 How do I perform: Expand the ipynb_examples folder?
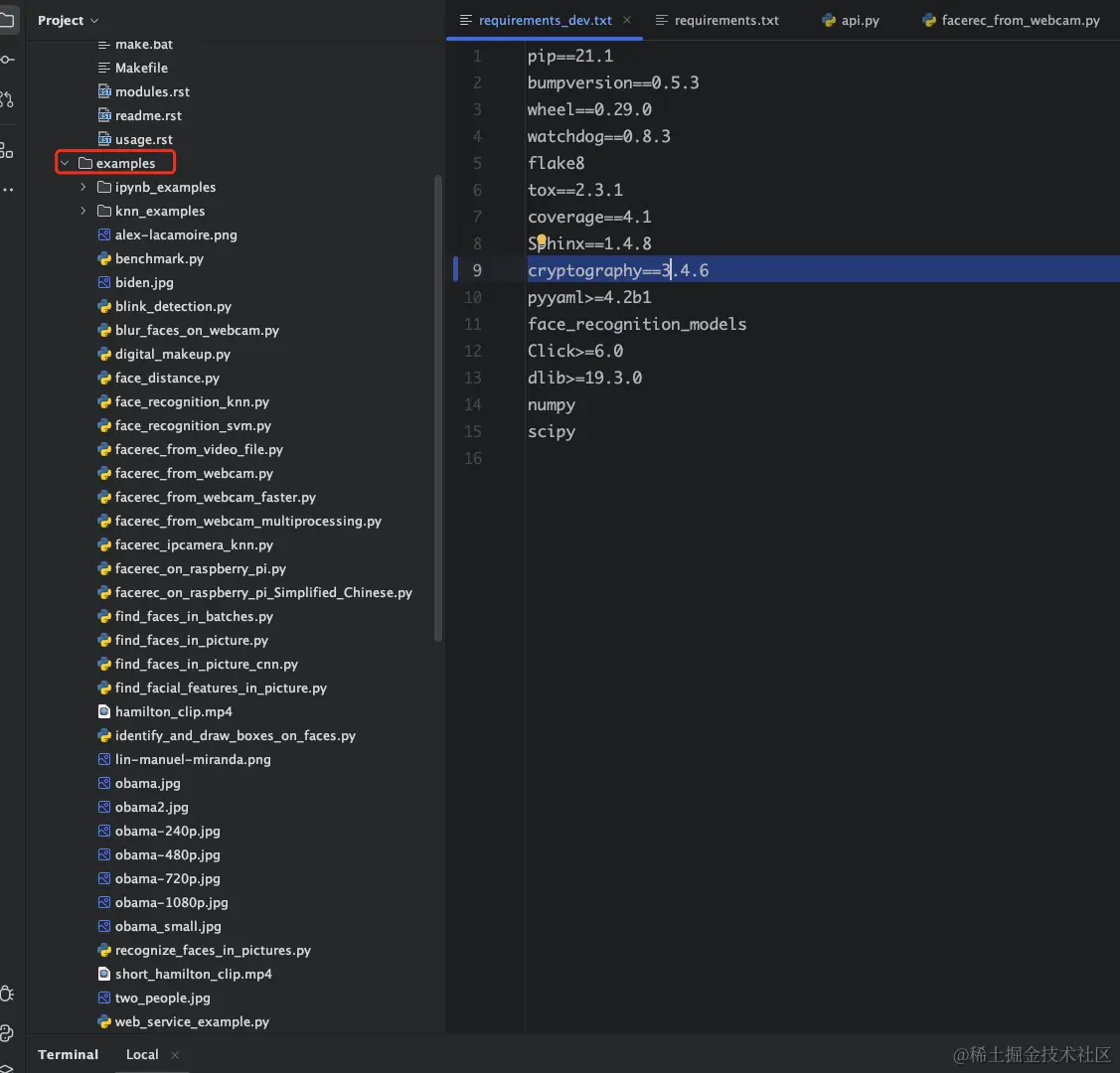pyautogui.click(x=83, y=187)
